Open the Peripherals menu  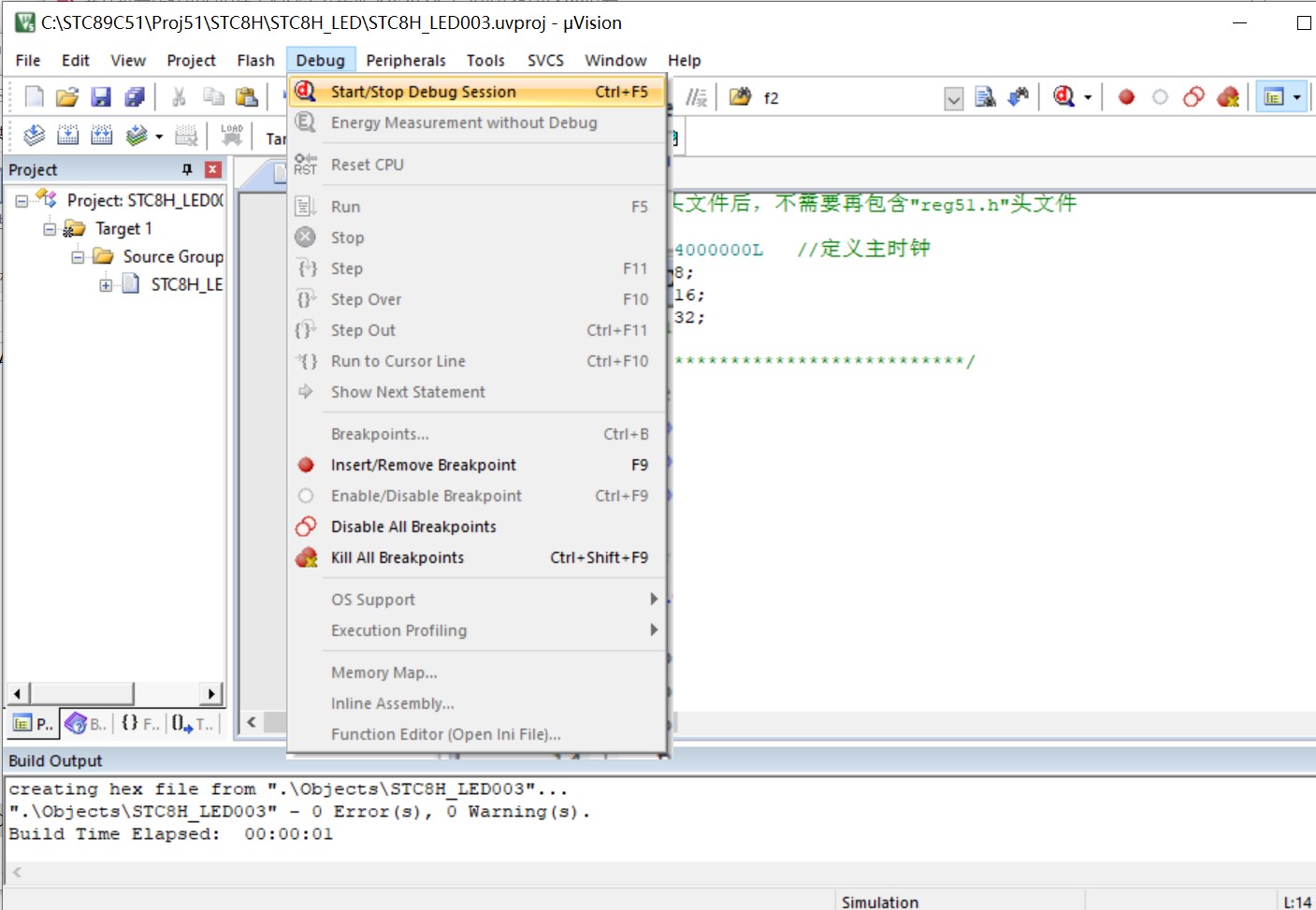[406, 60]
